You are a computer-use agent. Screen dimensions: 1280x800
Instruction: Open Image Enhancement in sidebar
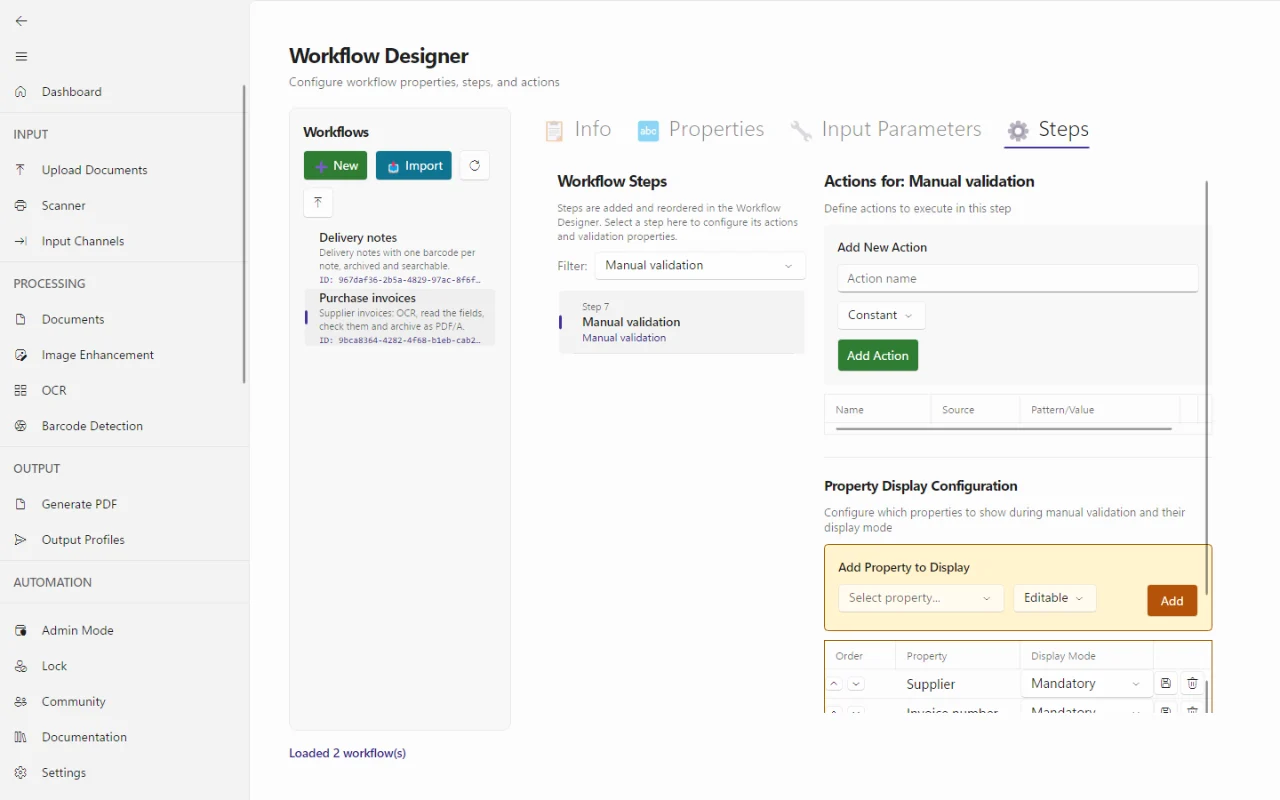pos(122,355)
